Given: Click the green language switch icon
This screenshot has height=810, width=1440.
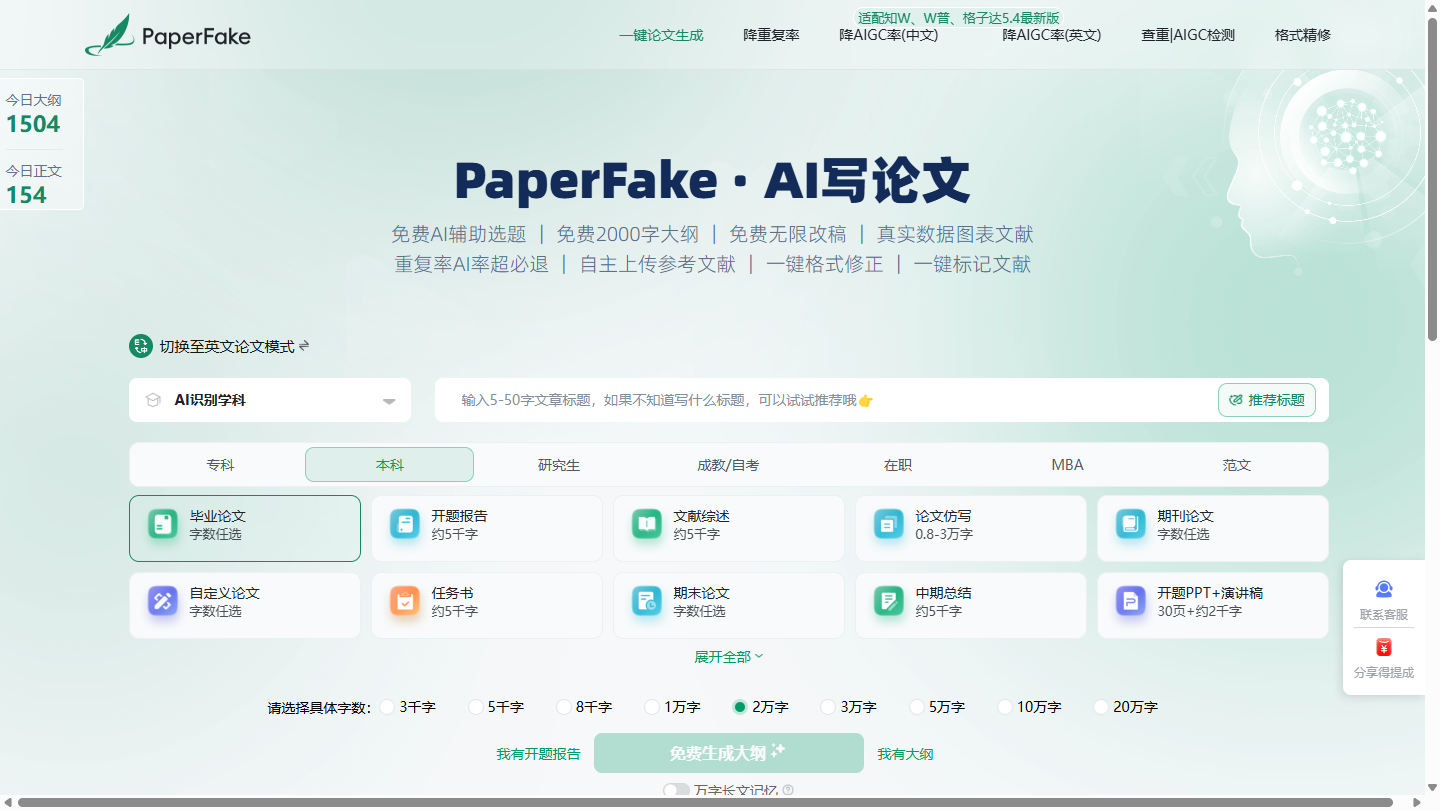Looking at the screenshot, I should click(141, 346).
